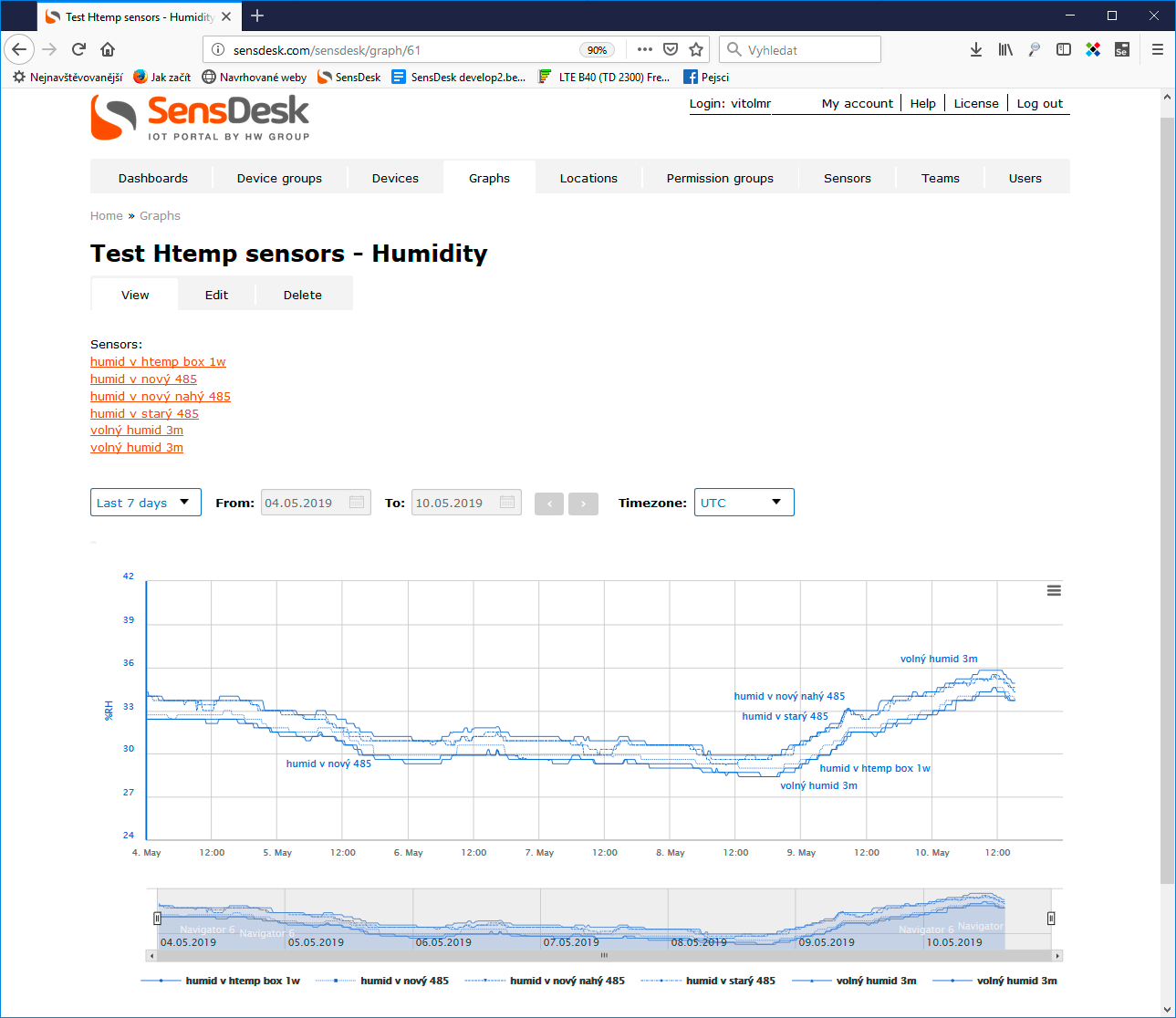The height and width of the screenshot is (1018, 1176).
Task: Open Nejnavštěvovanější bookmarks folder
Action: coord(68,77)
